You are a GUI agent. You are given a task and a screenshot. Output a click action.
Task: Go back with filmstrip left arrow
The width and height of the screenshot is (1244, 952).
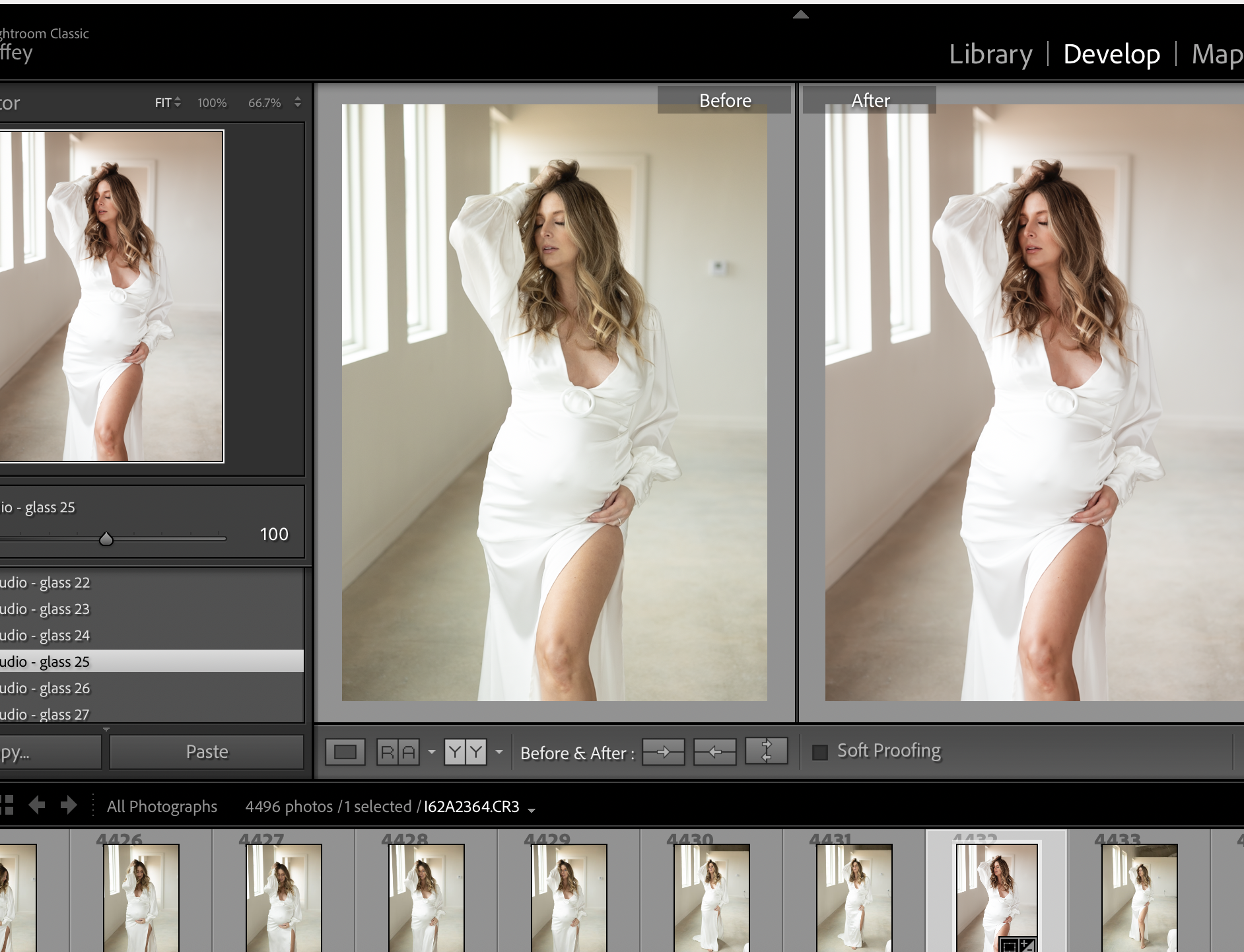37,805
